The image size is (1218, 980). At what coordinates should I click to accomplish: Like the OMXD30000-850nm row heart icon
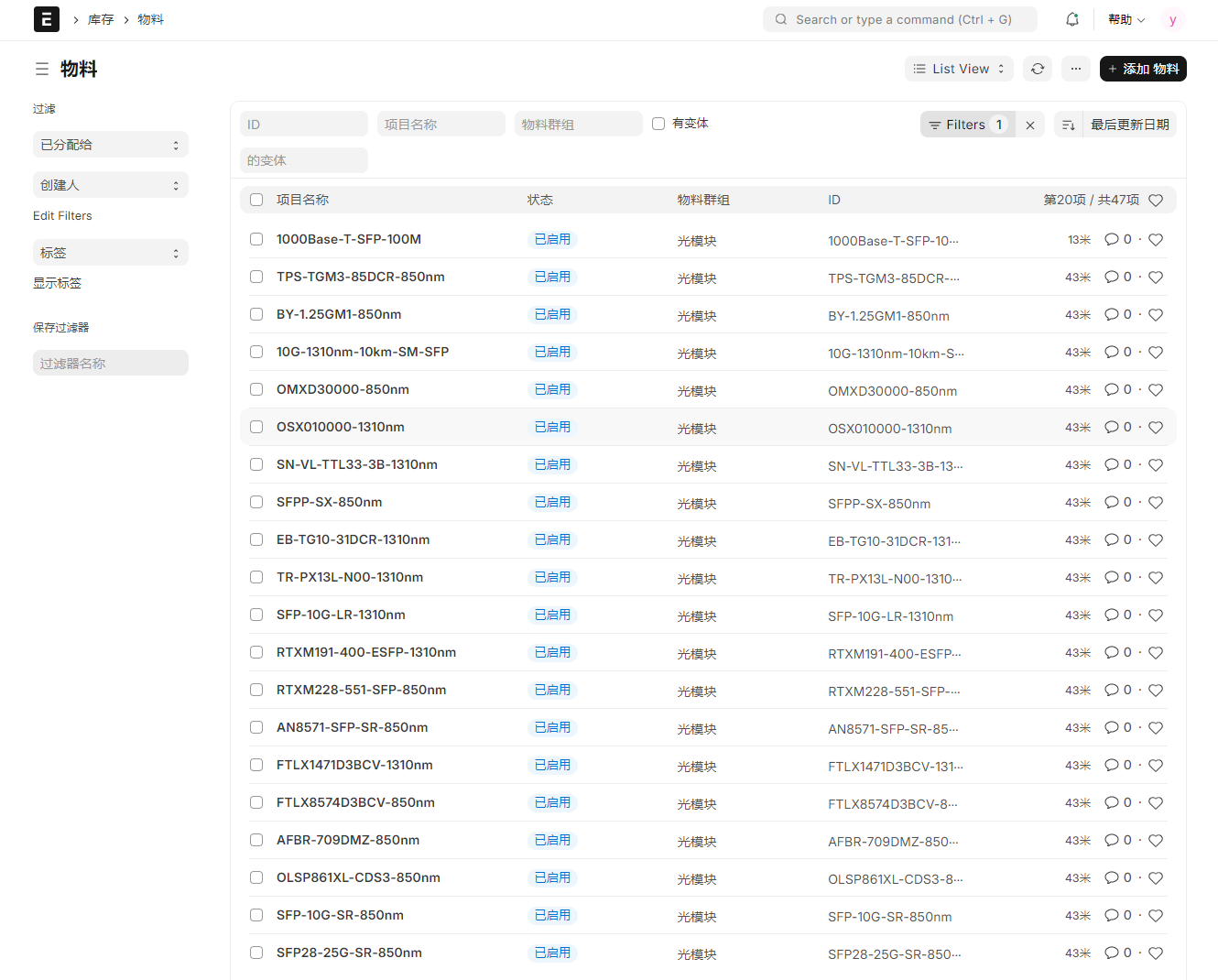(1156, 390)
